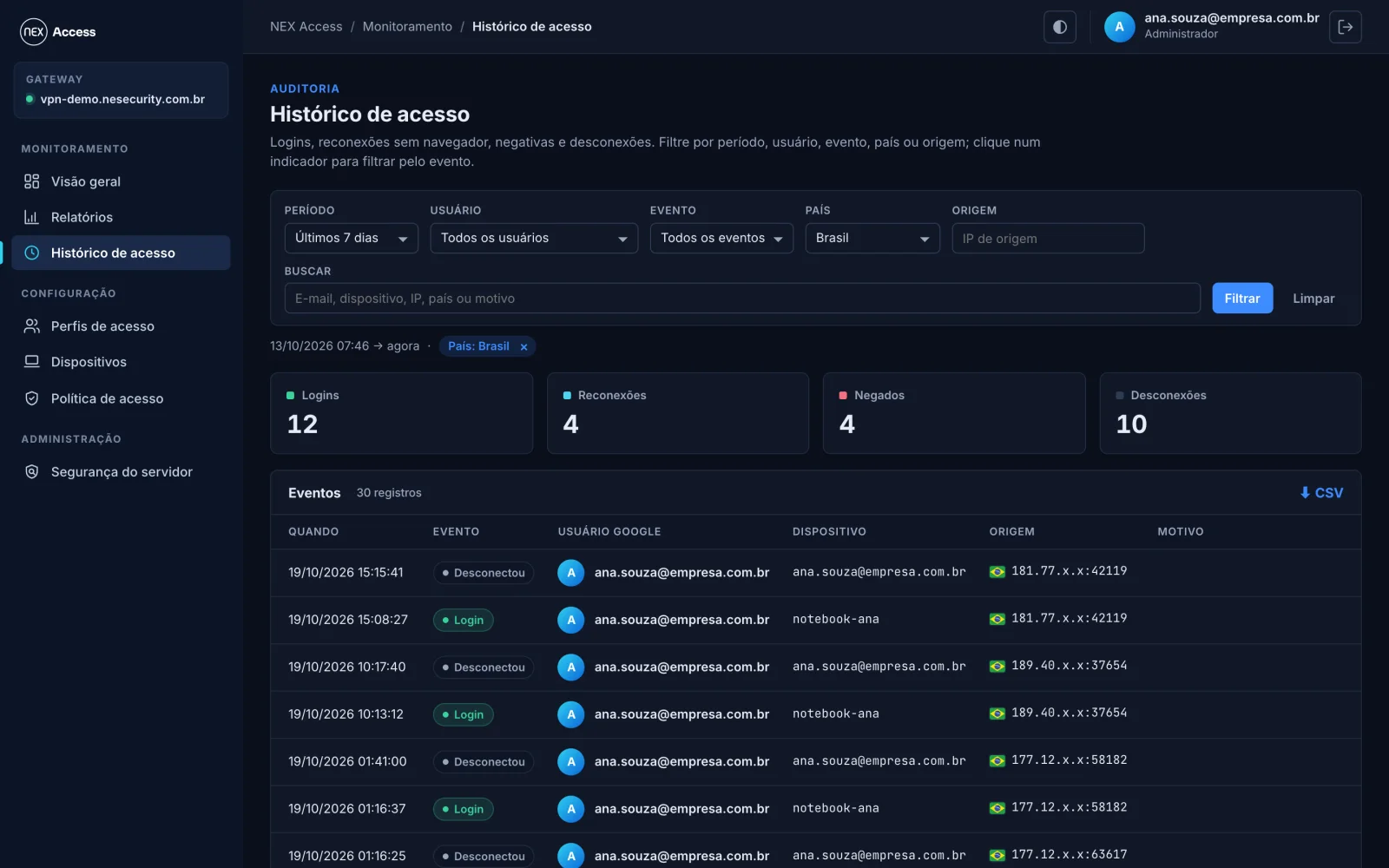Open the Todos os usuários dropdown

pos(534,238)
